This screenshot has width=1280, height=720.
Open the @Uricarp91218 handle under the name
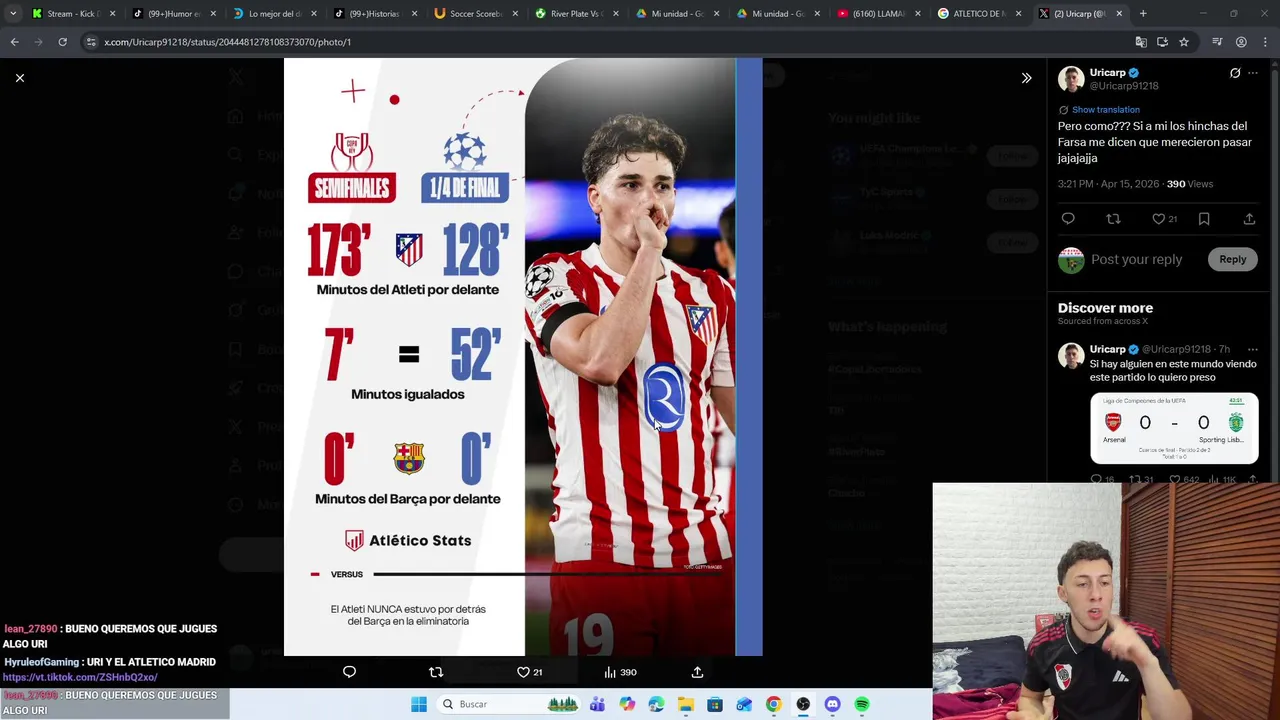coord(1124,86)
